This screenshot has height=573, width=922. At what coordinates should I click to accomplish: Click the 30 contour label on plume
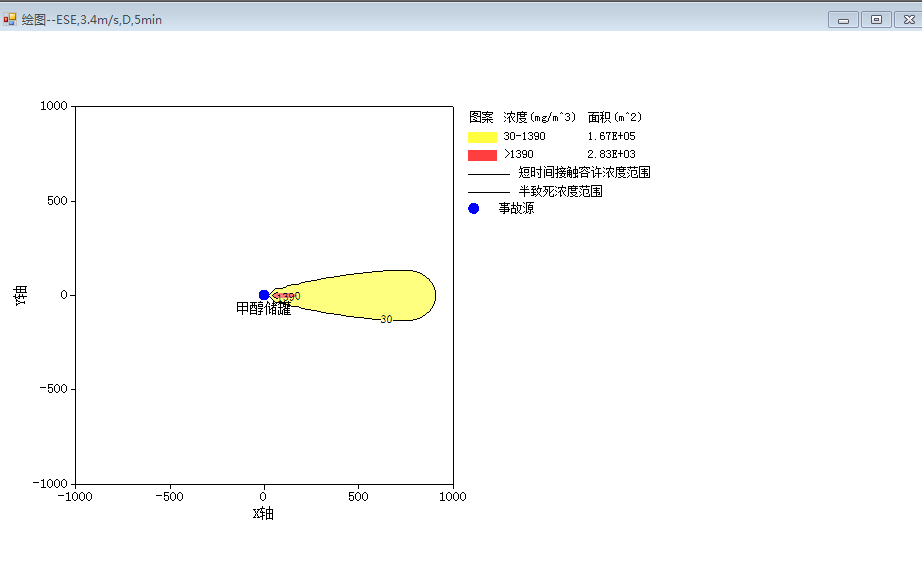[x=386, y=319]
